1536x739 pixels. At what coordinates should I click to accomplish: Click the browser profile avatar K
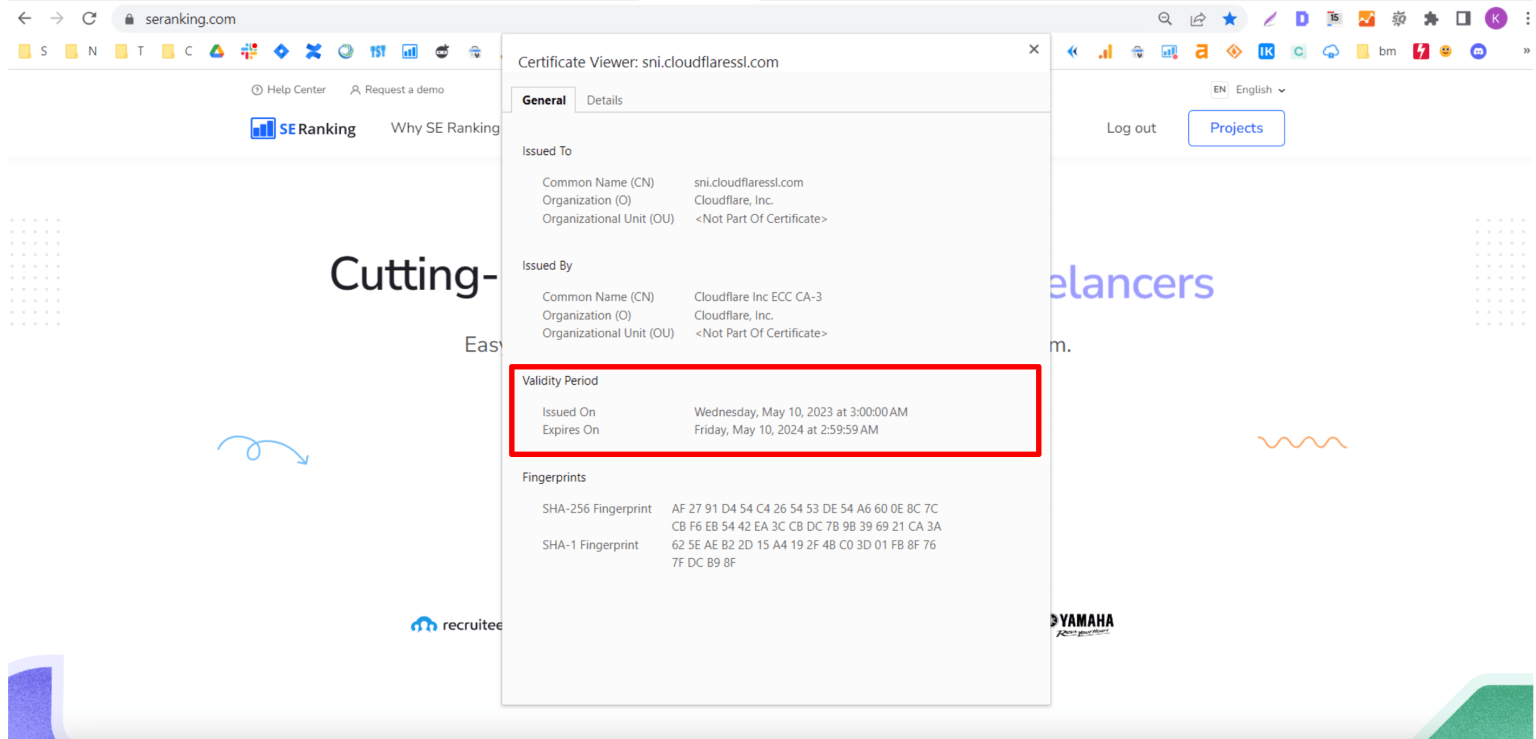pyautogui.click(x=1496, y=18)
